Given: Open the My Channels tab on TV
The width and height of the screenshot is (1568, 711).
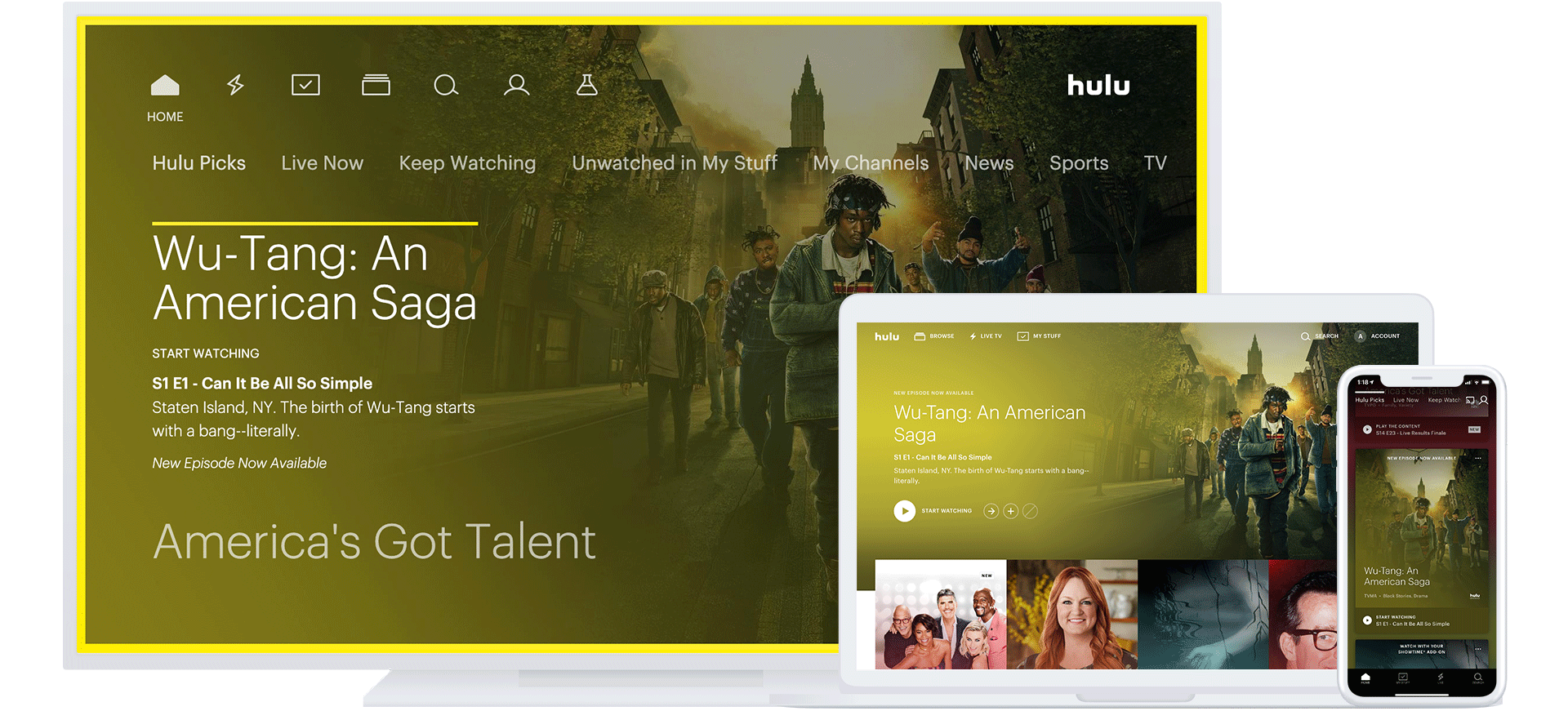Looking at the screenshot, I should click(x=871, y=163).
